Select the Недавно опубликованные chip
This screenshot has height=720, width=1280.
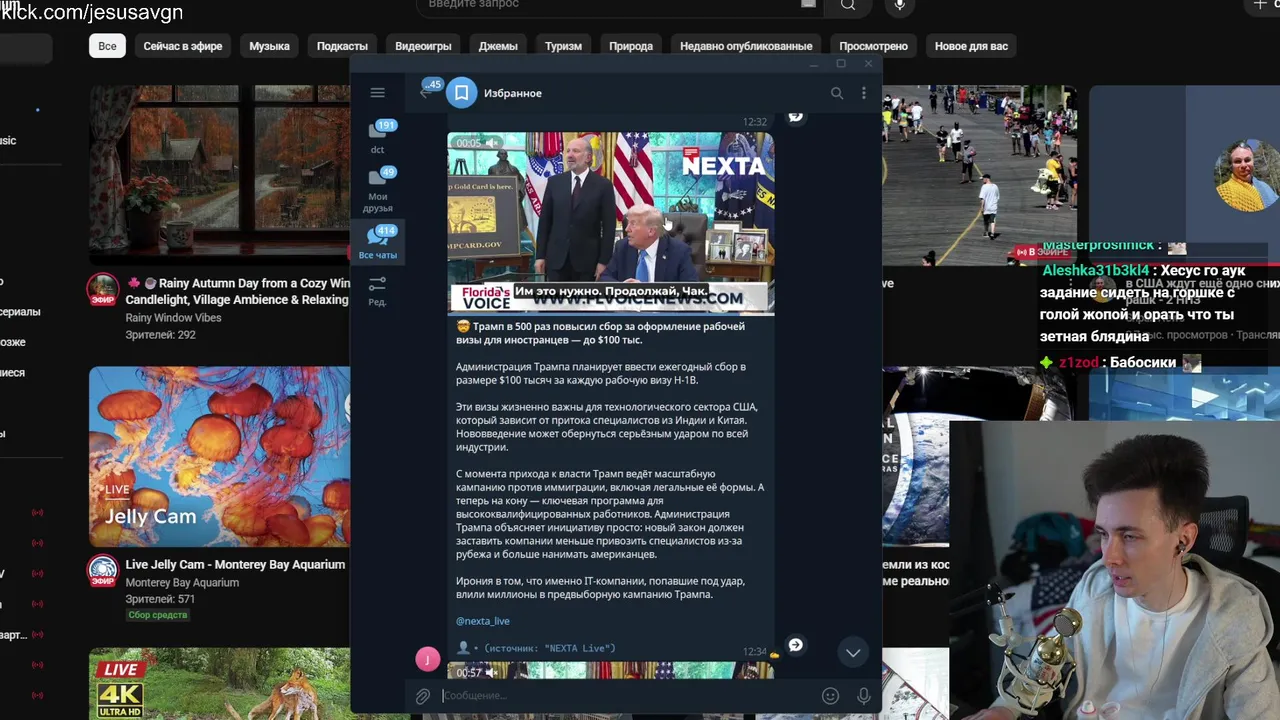[746, 46]
